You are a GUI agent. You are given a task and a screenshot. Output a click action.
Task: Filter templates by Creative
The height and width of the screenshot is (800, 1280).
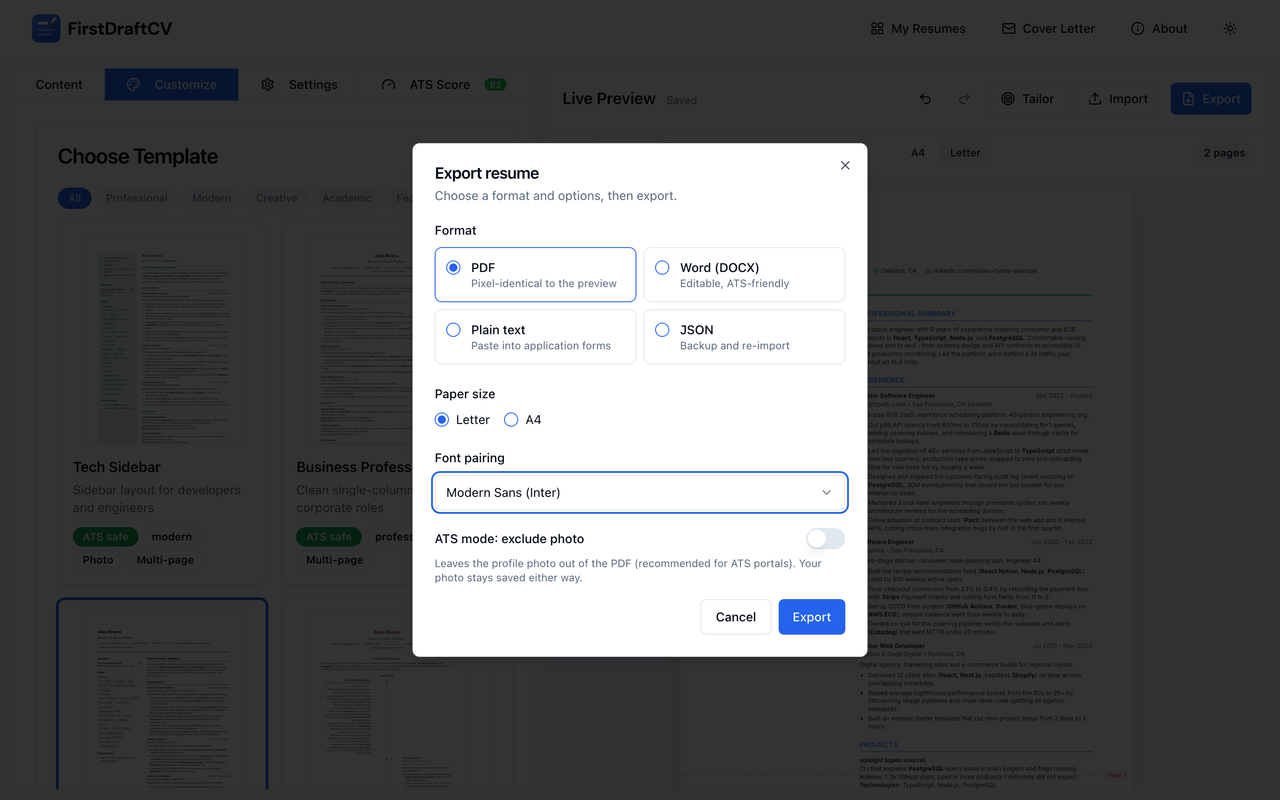tap(276, 198)
